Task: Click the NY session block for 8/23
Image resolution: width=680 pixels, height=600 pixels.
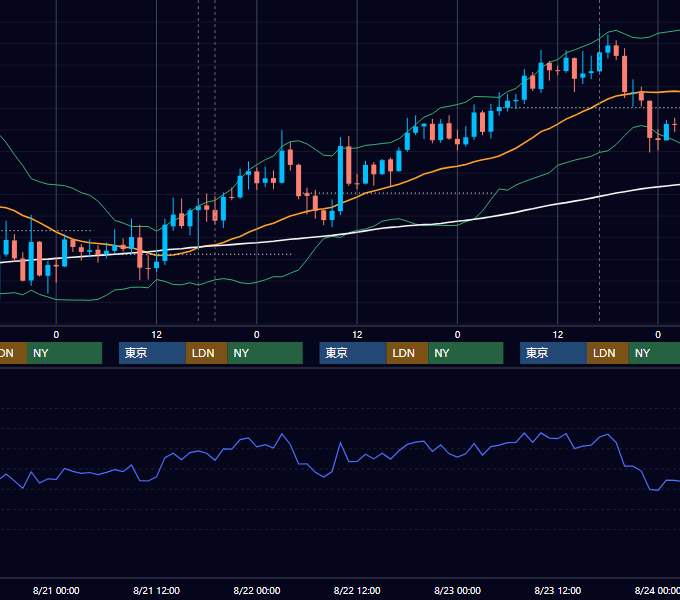Action: pyautogui.click(x=654, y=353)
